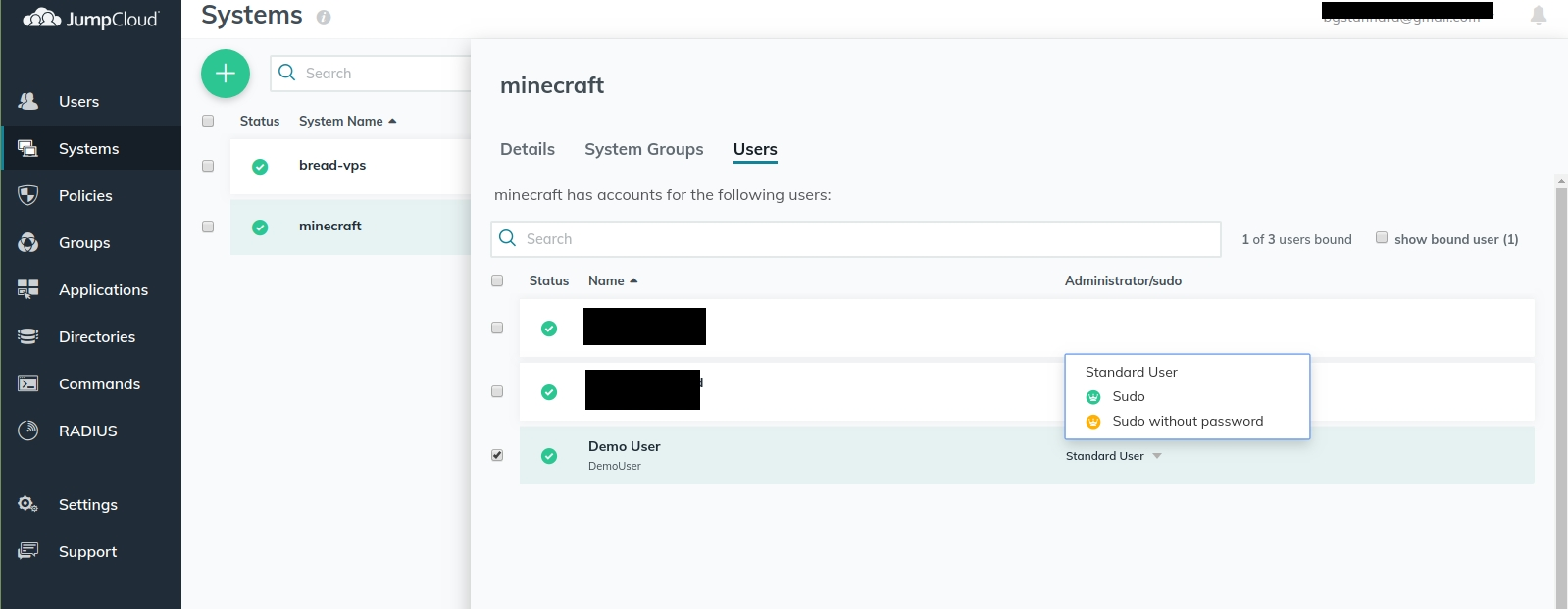
Task: Click the 1 of 3 users bound text
Action: [x=1296, y=239]
